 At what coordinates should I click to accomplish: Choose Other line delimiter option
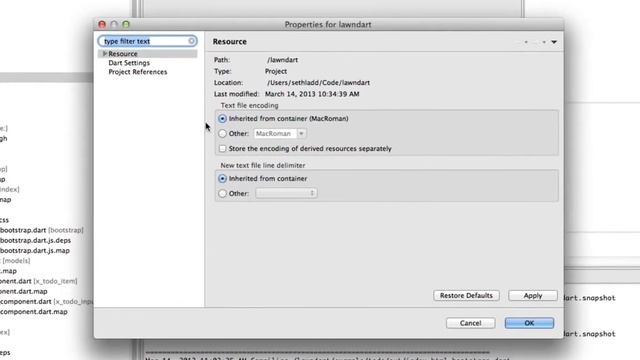coord(222,193)
